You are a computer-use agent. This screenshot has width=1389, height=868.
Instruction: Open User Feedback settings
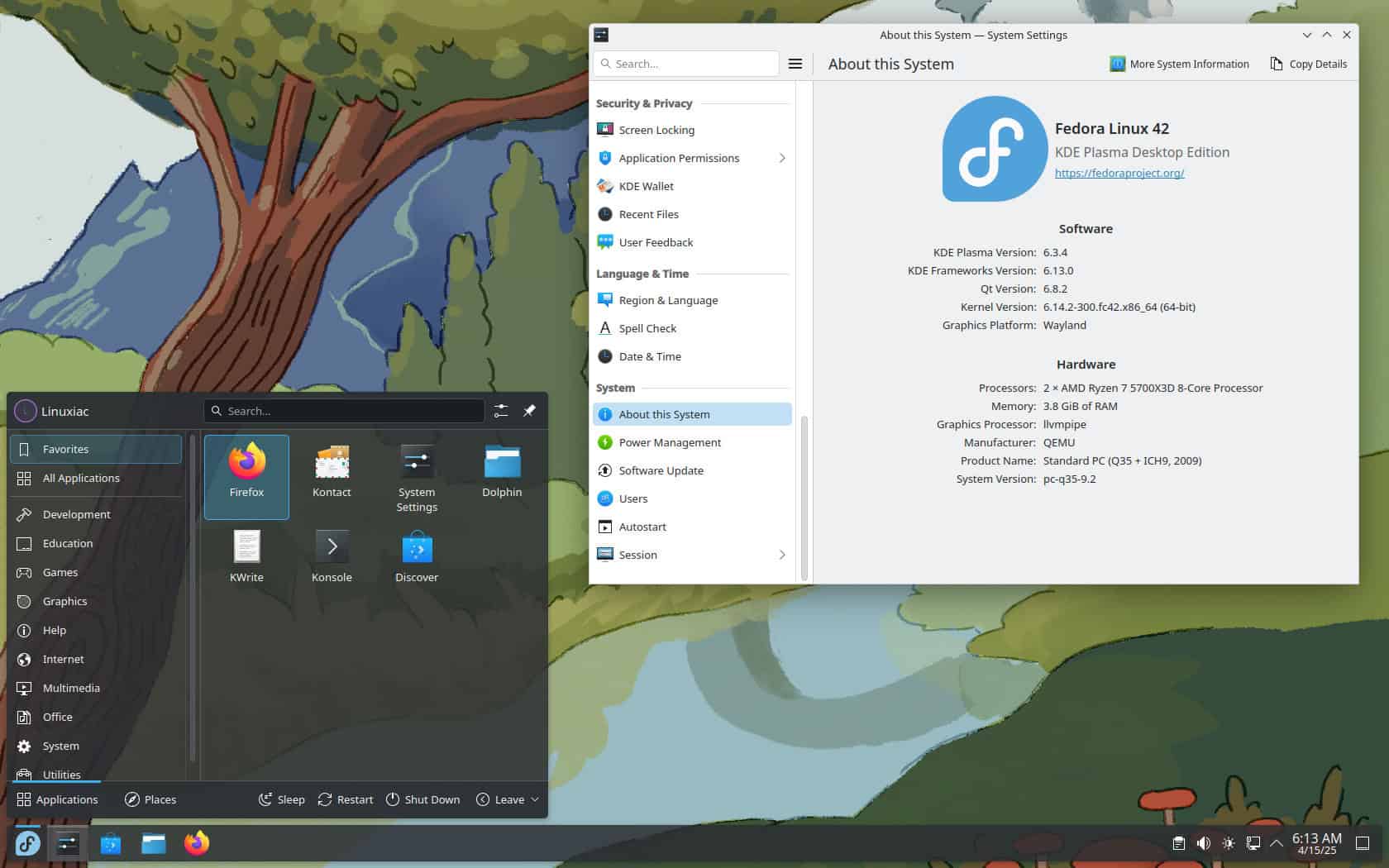tap(655, 242)
